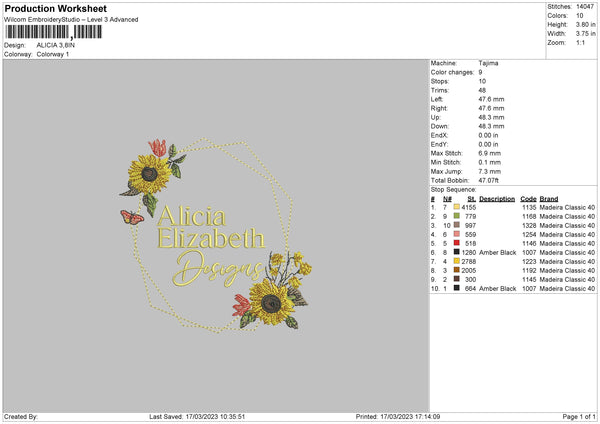Screen dimensions: 600x424
Task: Select thread code '1223'
Action: tap(529, 261)
